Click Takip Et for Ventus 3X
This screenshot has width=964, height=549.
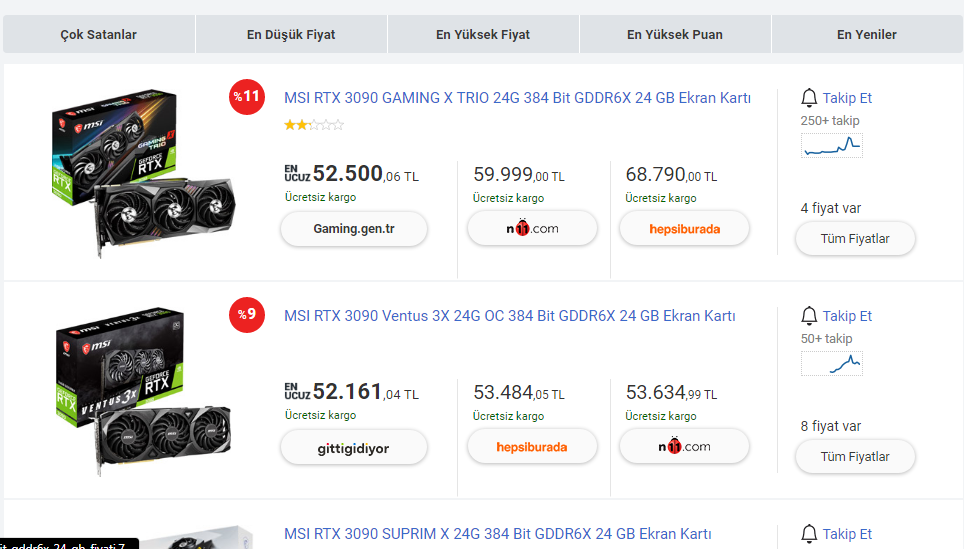[847, 316]
